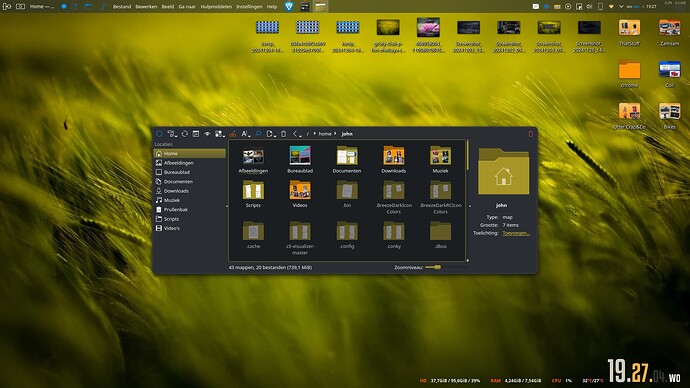Select the Scripts folder icon in file view
690x388 pixels.
tap(253, 190)
